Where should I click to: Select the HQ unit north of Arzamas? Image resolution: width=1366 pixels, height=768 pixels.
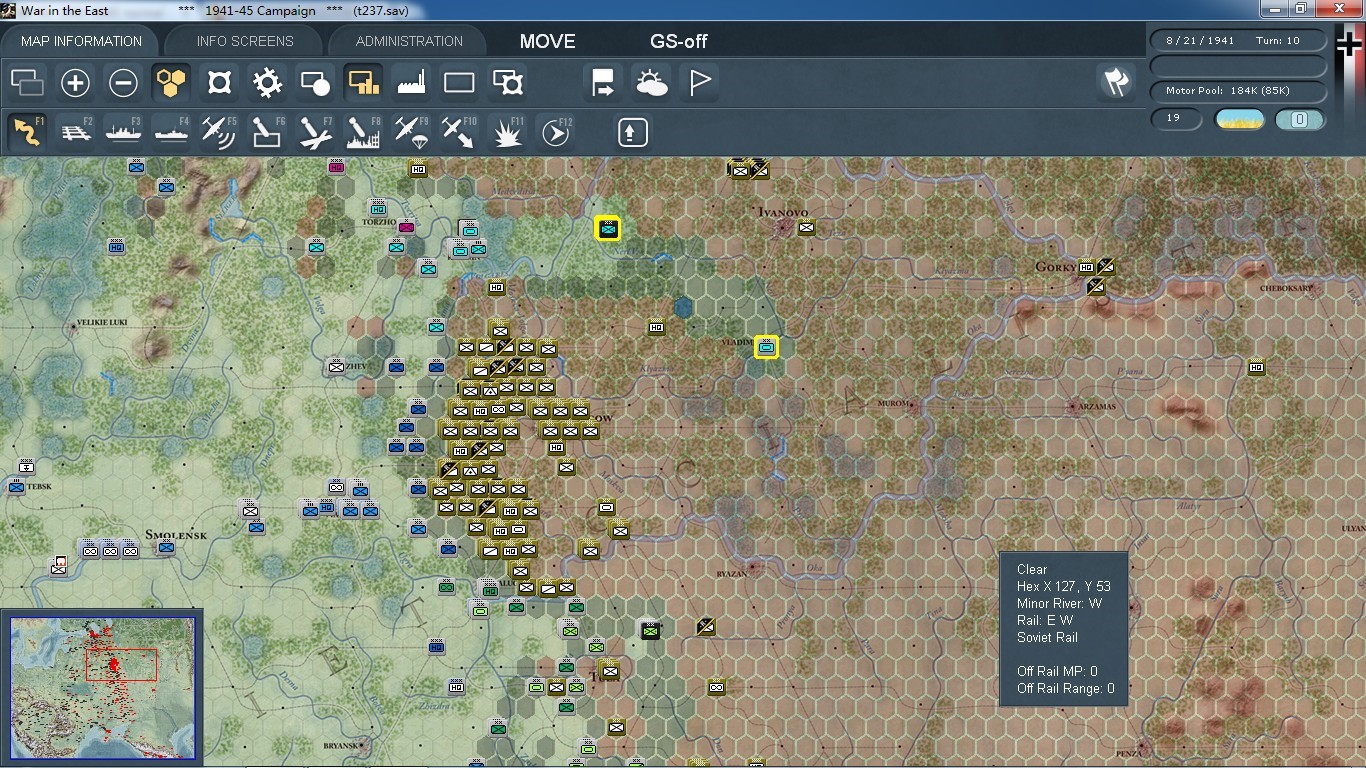click(x=1256, y=367)
